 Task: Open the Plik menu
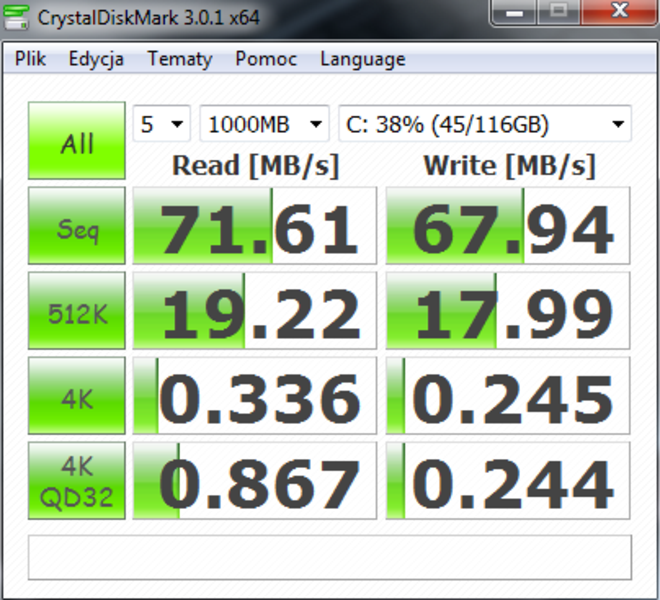point(30,59)
